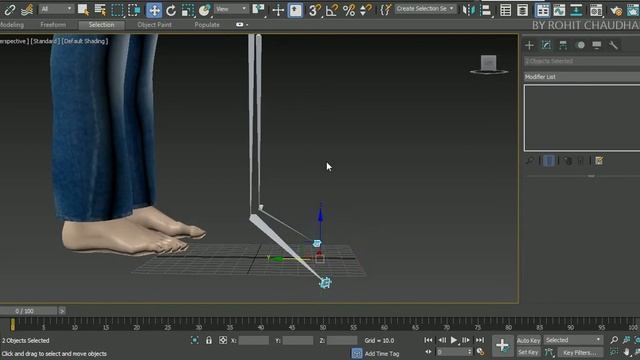Open the Select by Name list
This screenshot has height=360, width=640.
(100, 10)
